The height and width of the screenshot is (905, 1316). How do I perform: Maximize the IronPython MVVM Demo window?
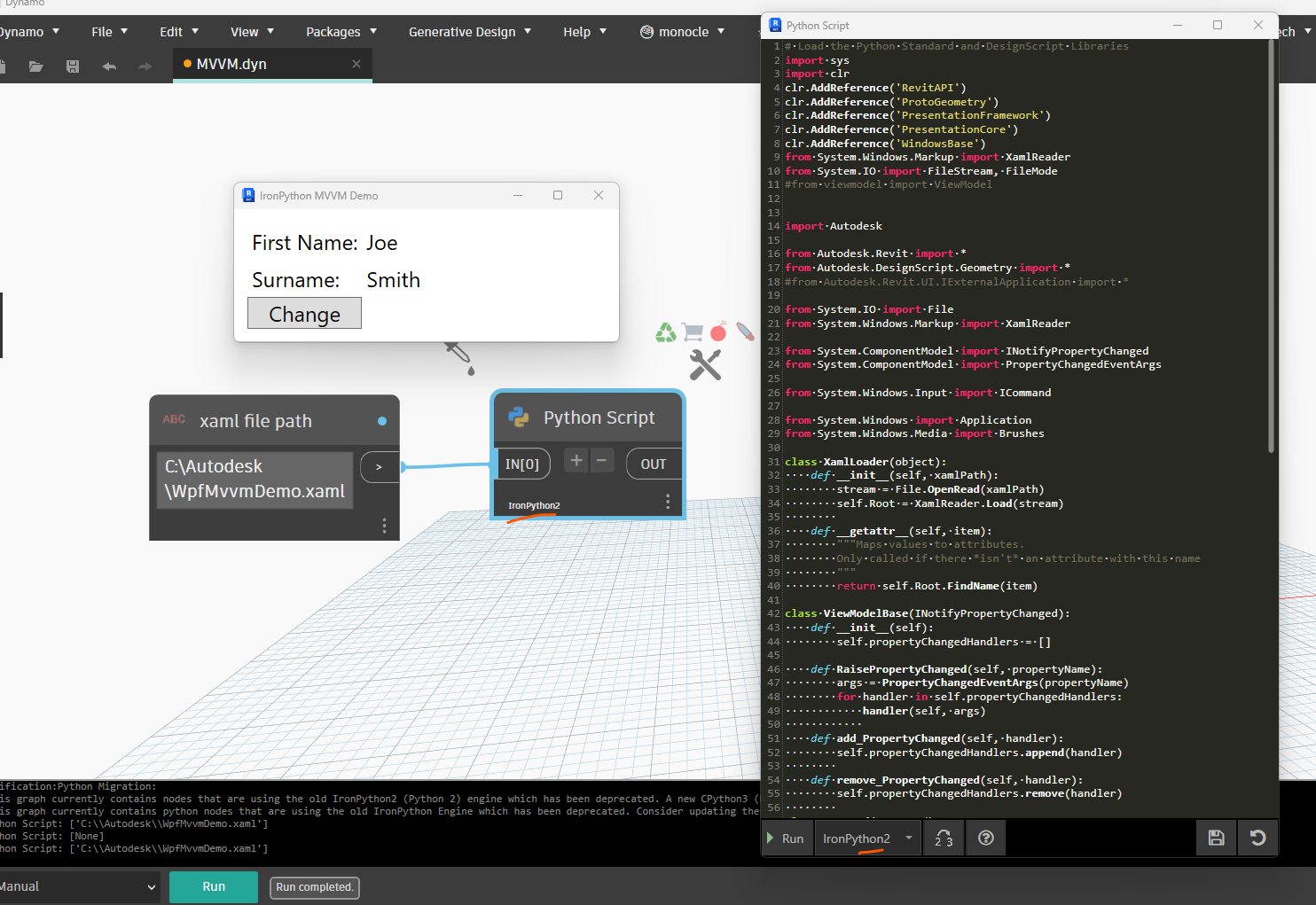click(558, 195)
